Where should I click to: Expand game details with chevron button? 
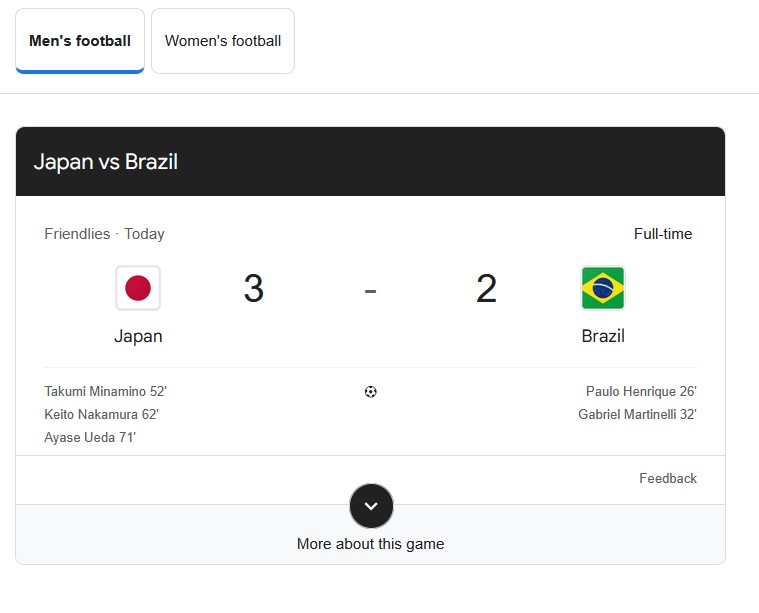[x=371, y=506]
